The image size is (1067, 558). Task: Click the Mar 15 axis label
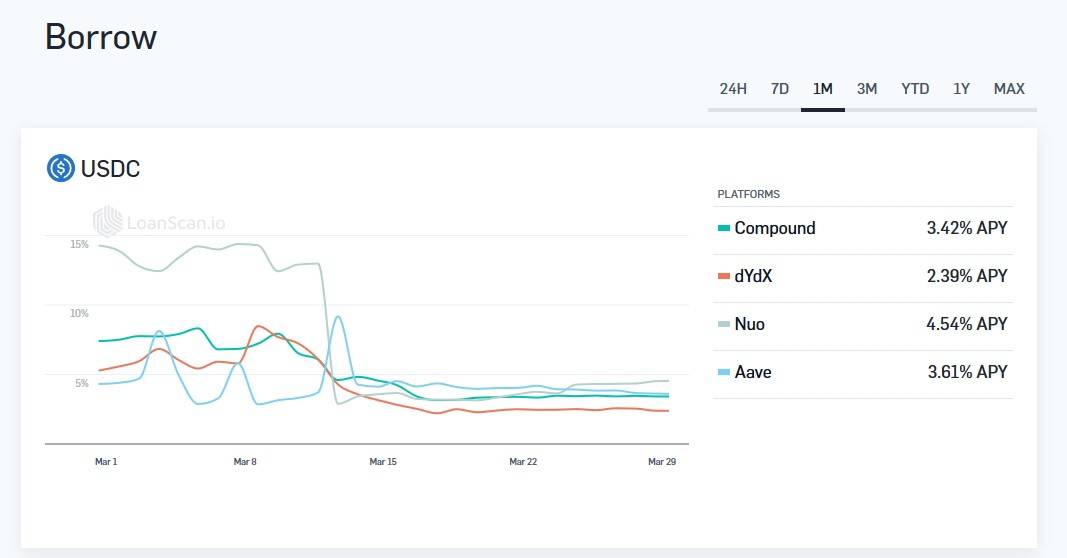click(x=383, y=461)
